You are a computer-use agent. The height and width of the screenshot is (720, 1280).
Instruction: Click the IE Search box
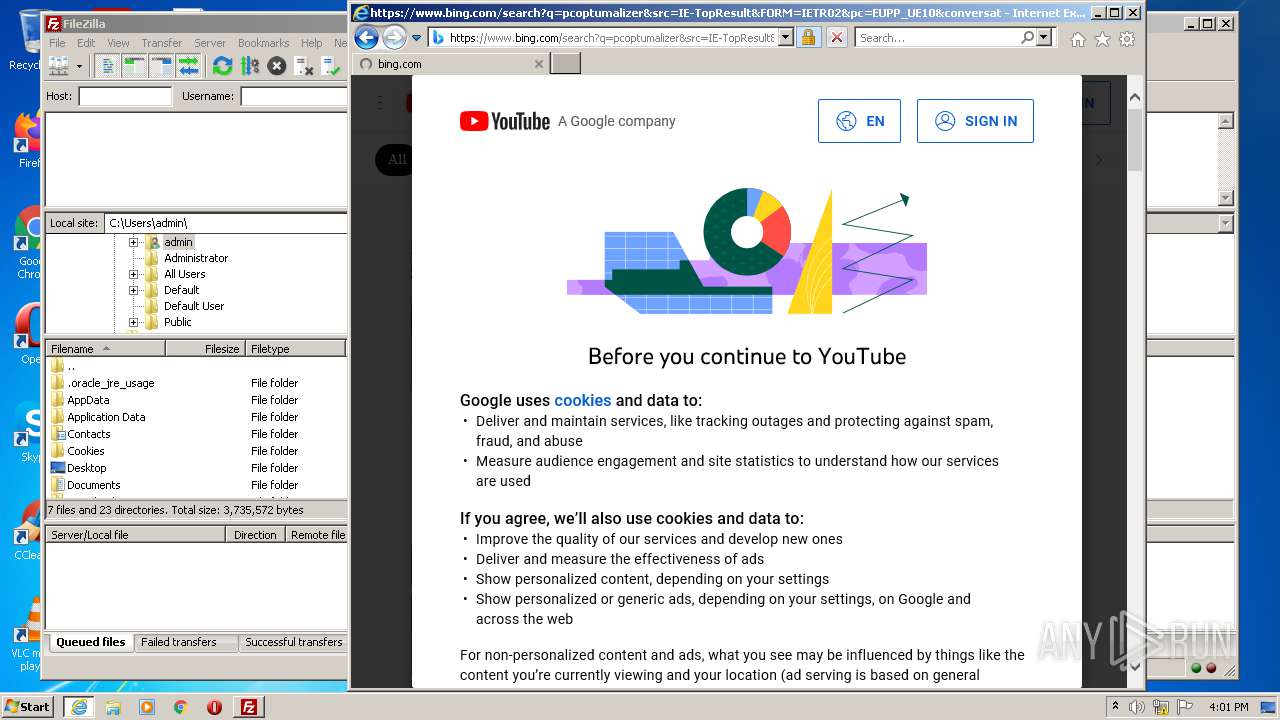(938, 37)
